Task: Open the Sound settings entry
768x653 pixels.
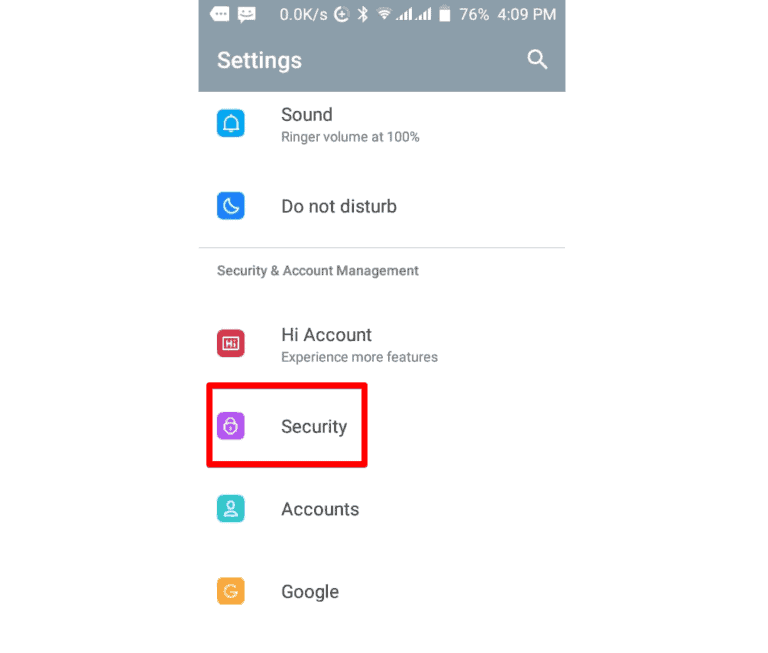Action: point(382,124)
